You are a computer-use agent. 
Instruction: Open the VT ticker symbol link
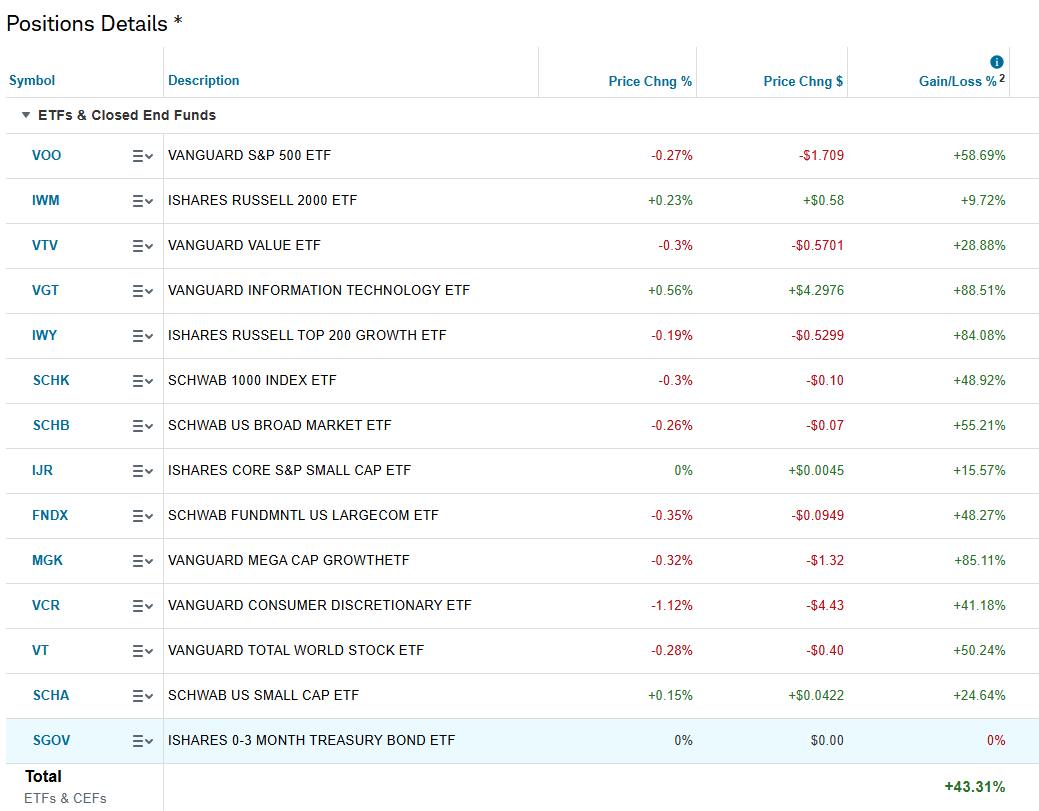pos(40,650)
